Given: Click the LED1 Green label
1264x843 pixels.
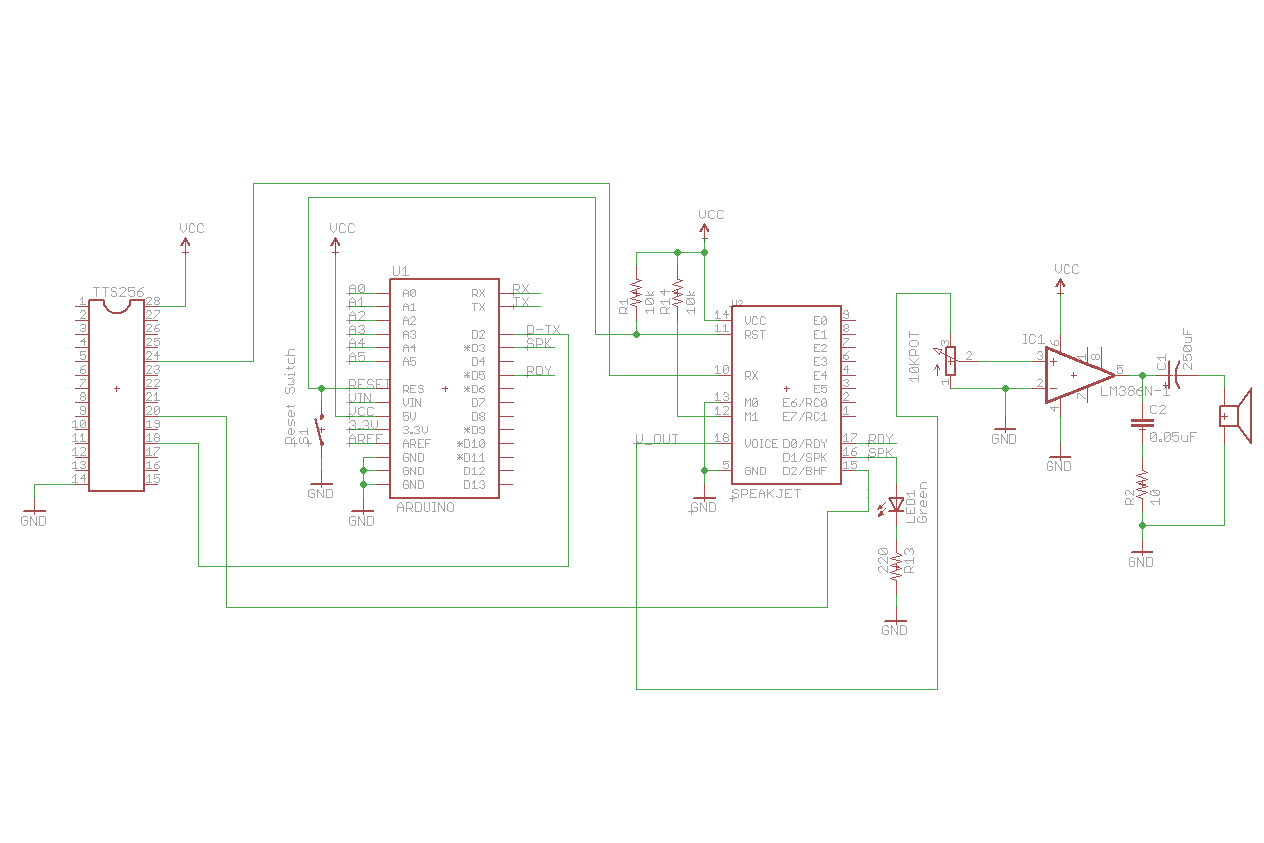Looking at the screenshot, I should tap(917, 502).
